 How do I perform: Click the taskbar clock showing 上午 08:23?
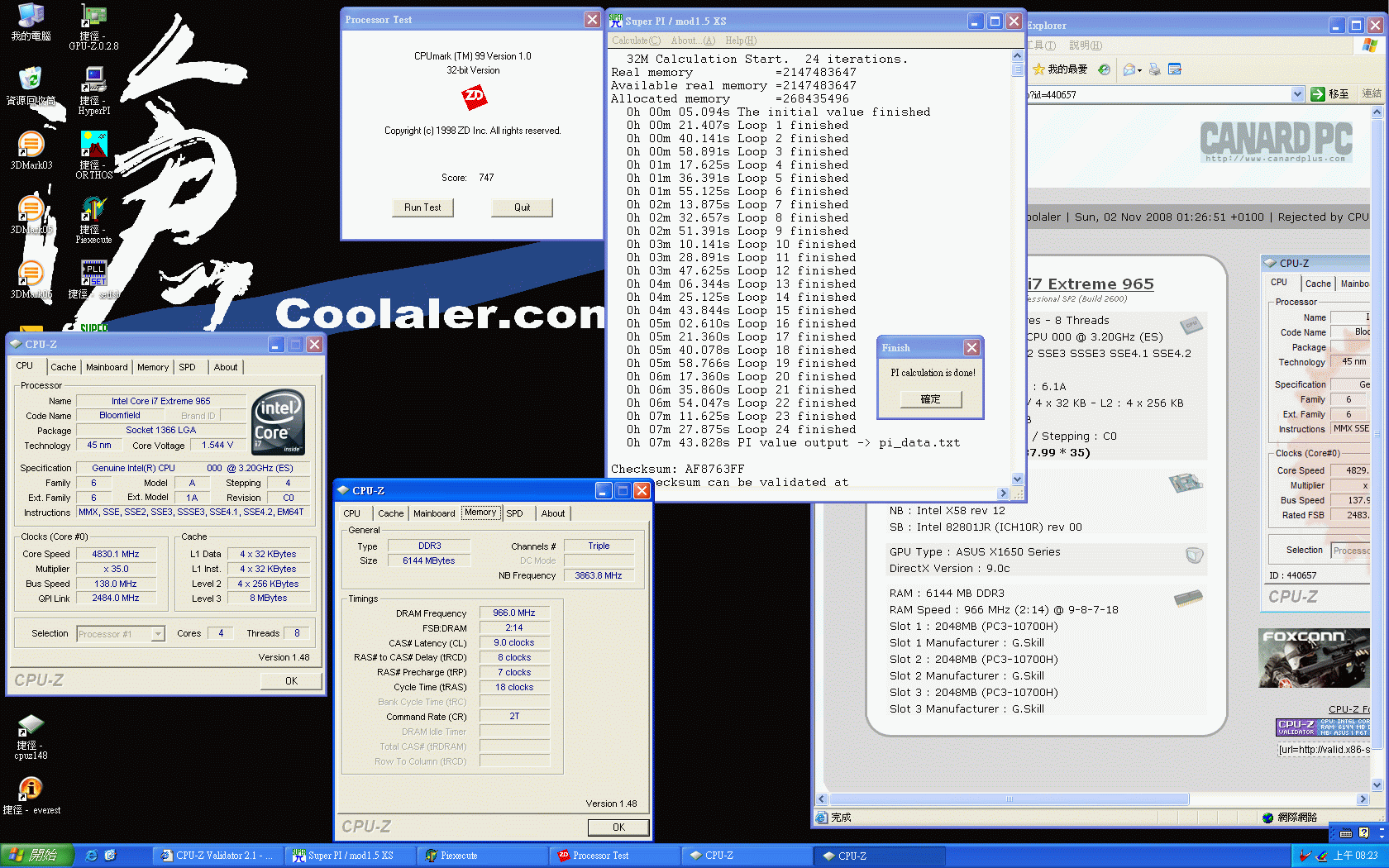[x=1356, y=856]
